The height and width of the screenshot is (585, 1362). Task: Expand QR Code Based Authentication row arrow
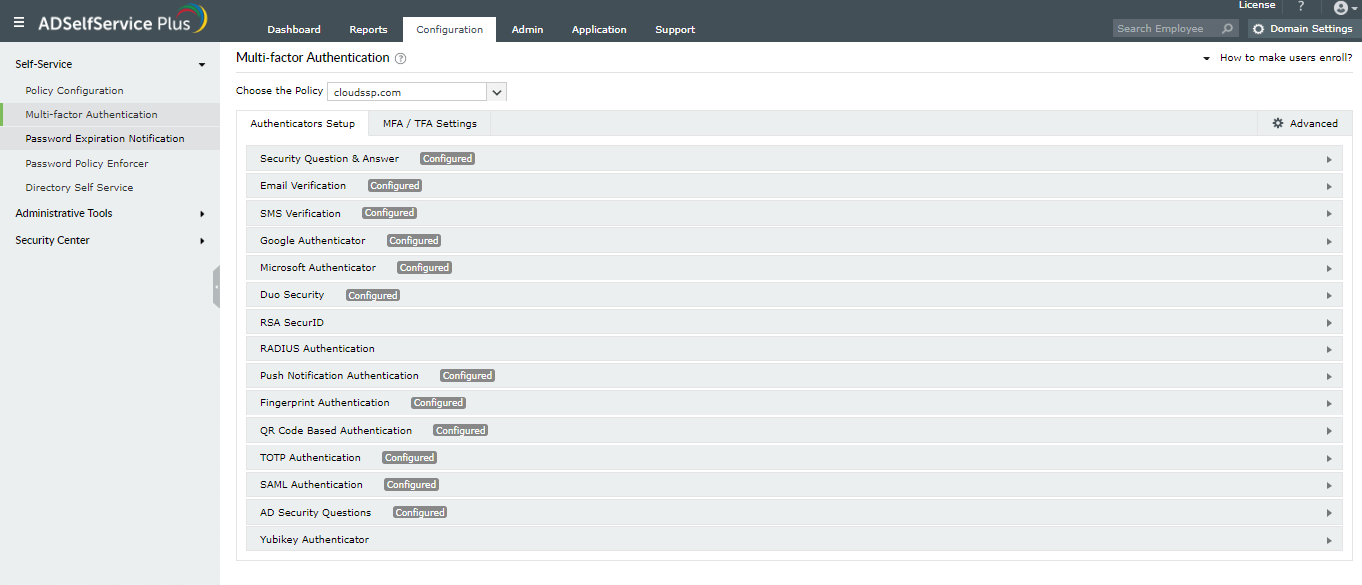pos(1329,431)
